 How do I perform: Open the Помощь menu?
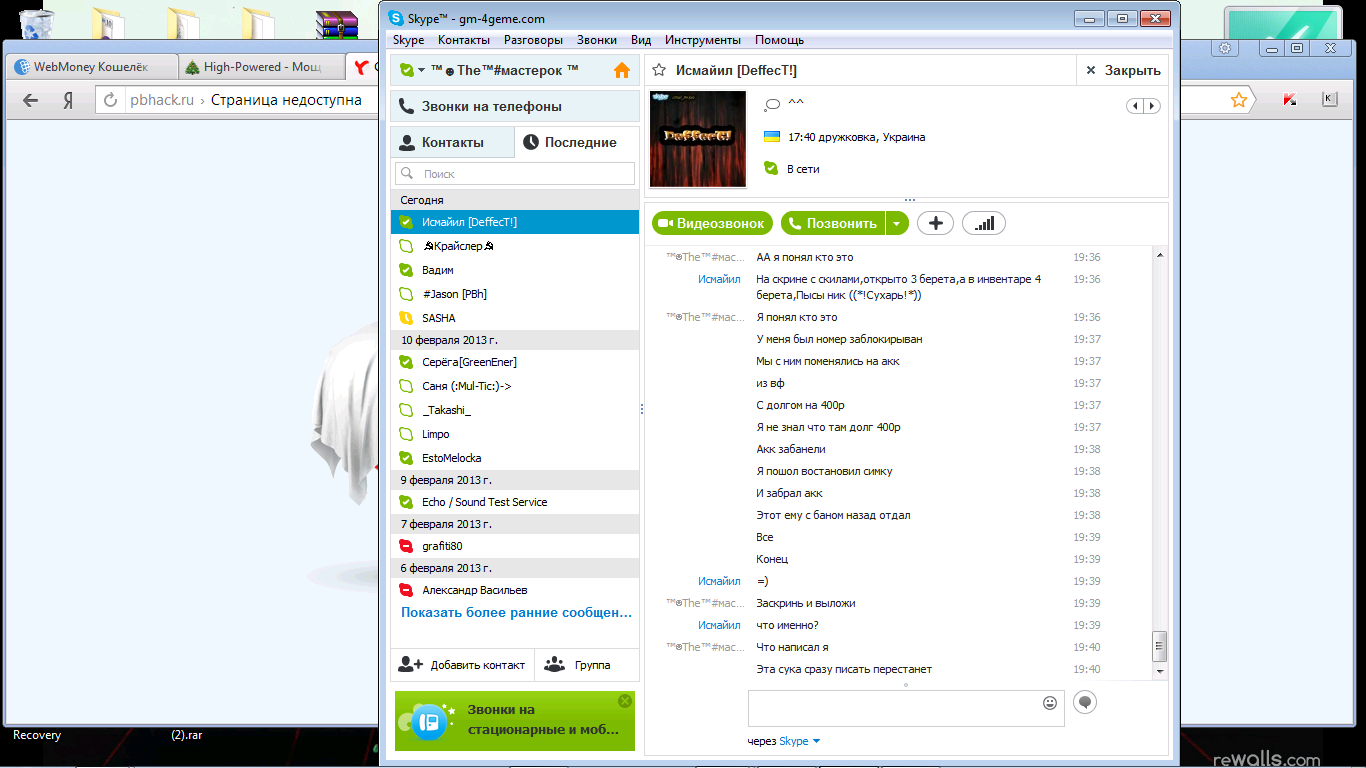click(779, 40)
